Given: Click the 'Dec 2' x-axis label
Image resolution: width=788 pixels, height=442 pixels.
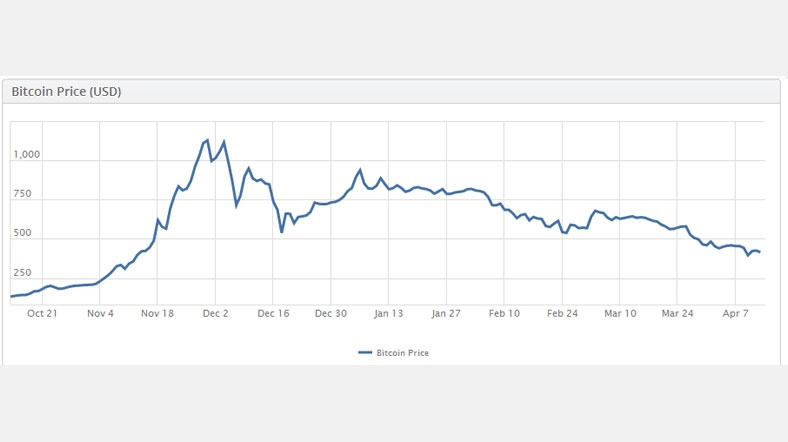Looking at the screenshot, I should (x=215, y=313).
